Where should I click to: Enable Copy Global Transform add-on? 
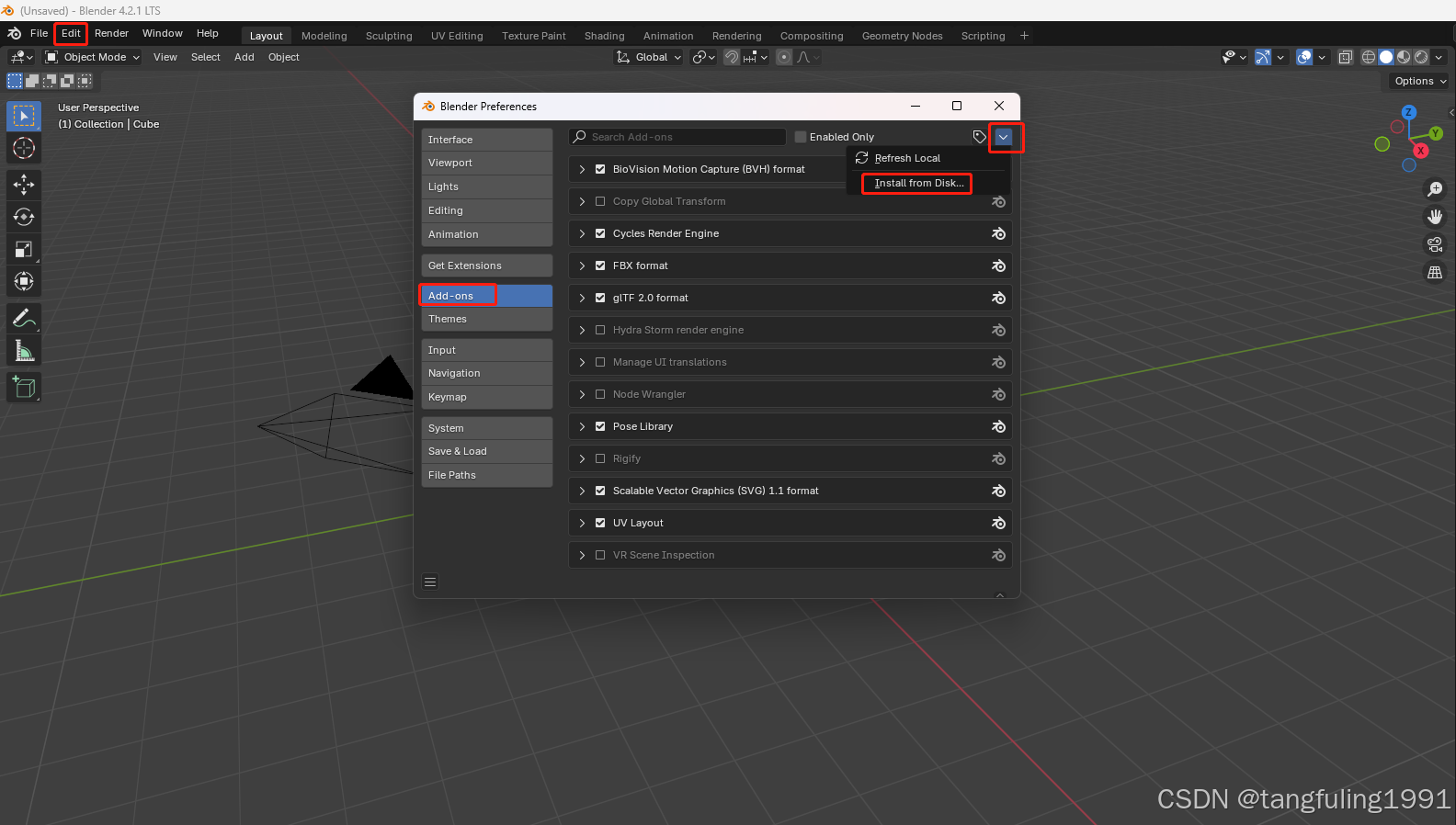(x=600, y=201)
